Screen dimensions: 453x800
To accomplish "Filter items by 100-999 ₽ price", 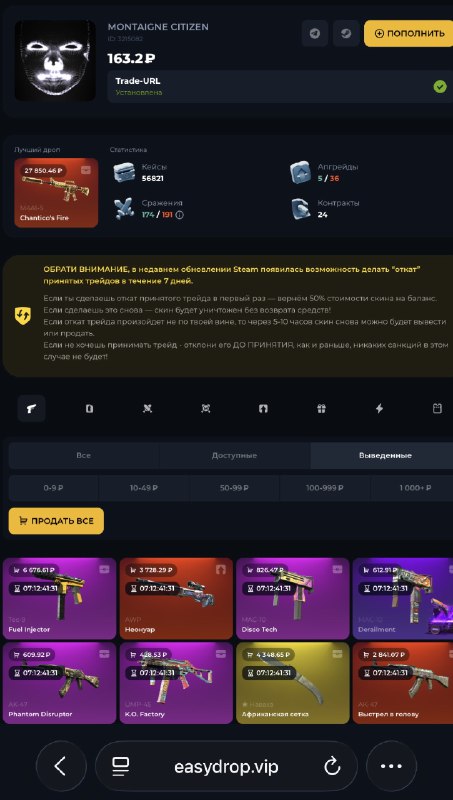I will (325, 488).
